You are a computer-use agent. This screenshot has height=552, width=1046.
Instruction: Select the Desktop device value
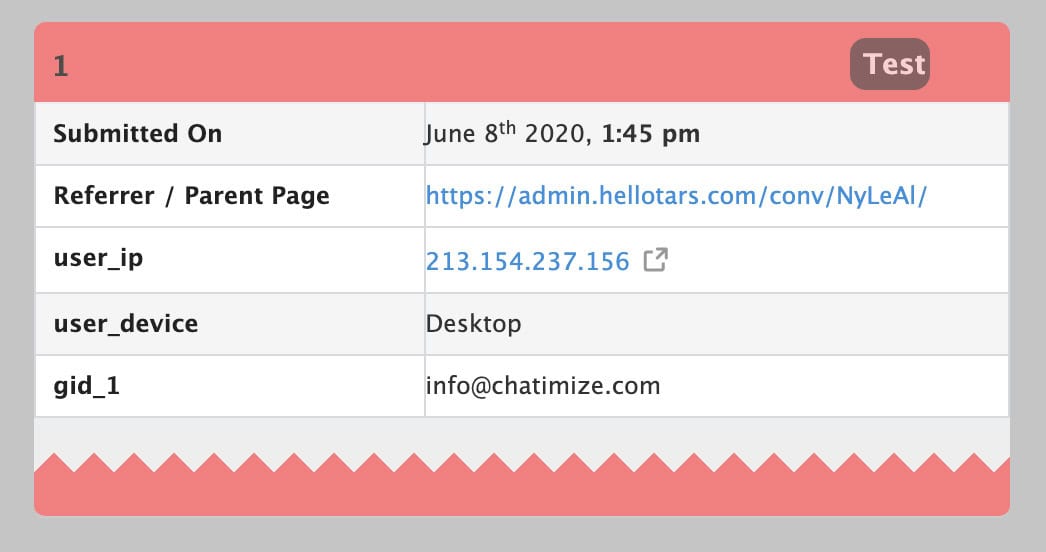pyautogui.click(x=474, y=324)
